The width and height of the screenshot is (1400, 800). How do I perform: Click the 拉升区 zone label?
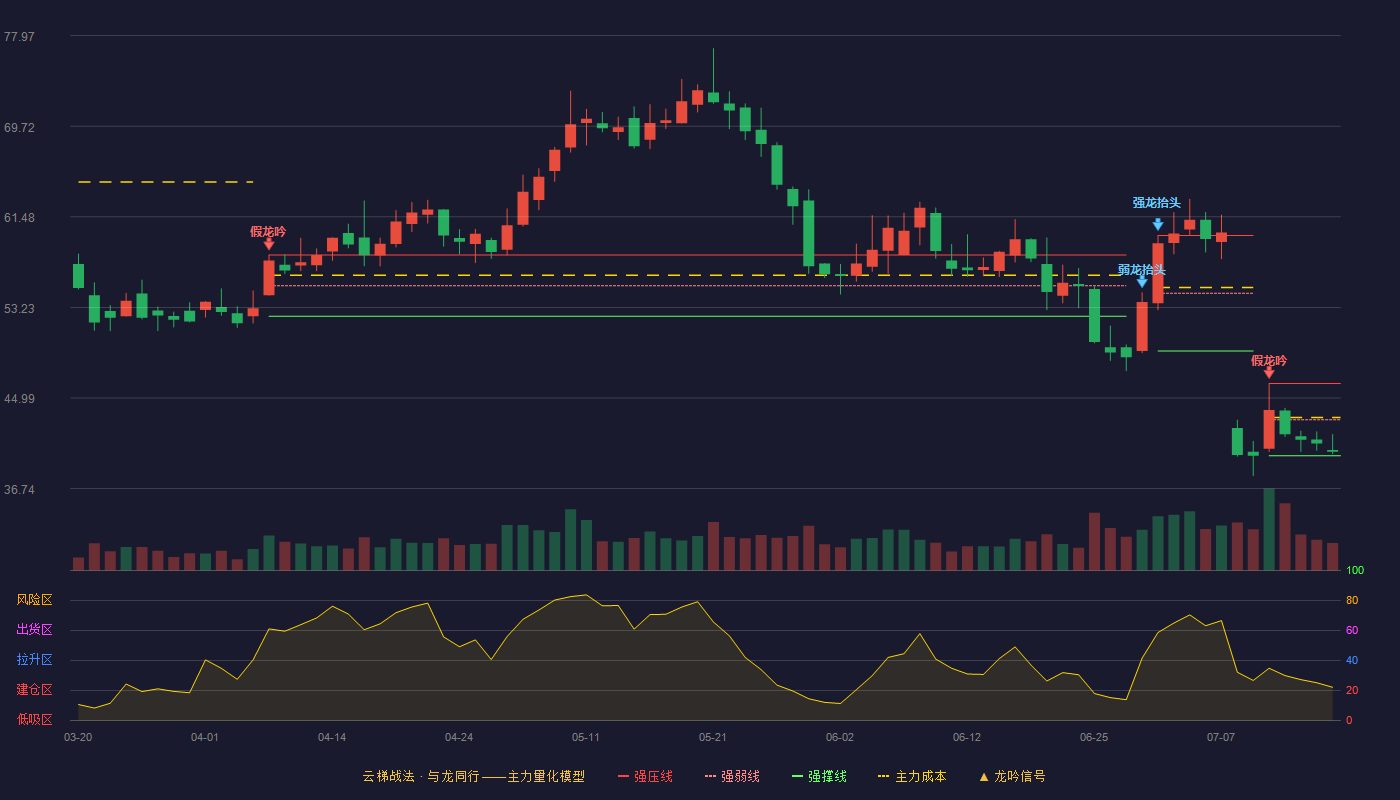[34, 660]
